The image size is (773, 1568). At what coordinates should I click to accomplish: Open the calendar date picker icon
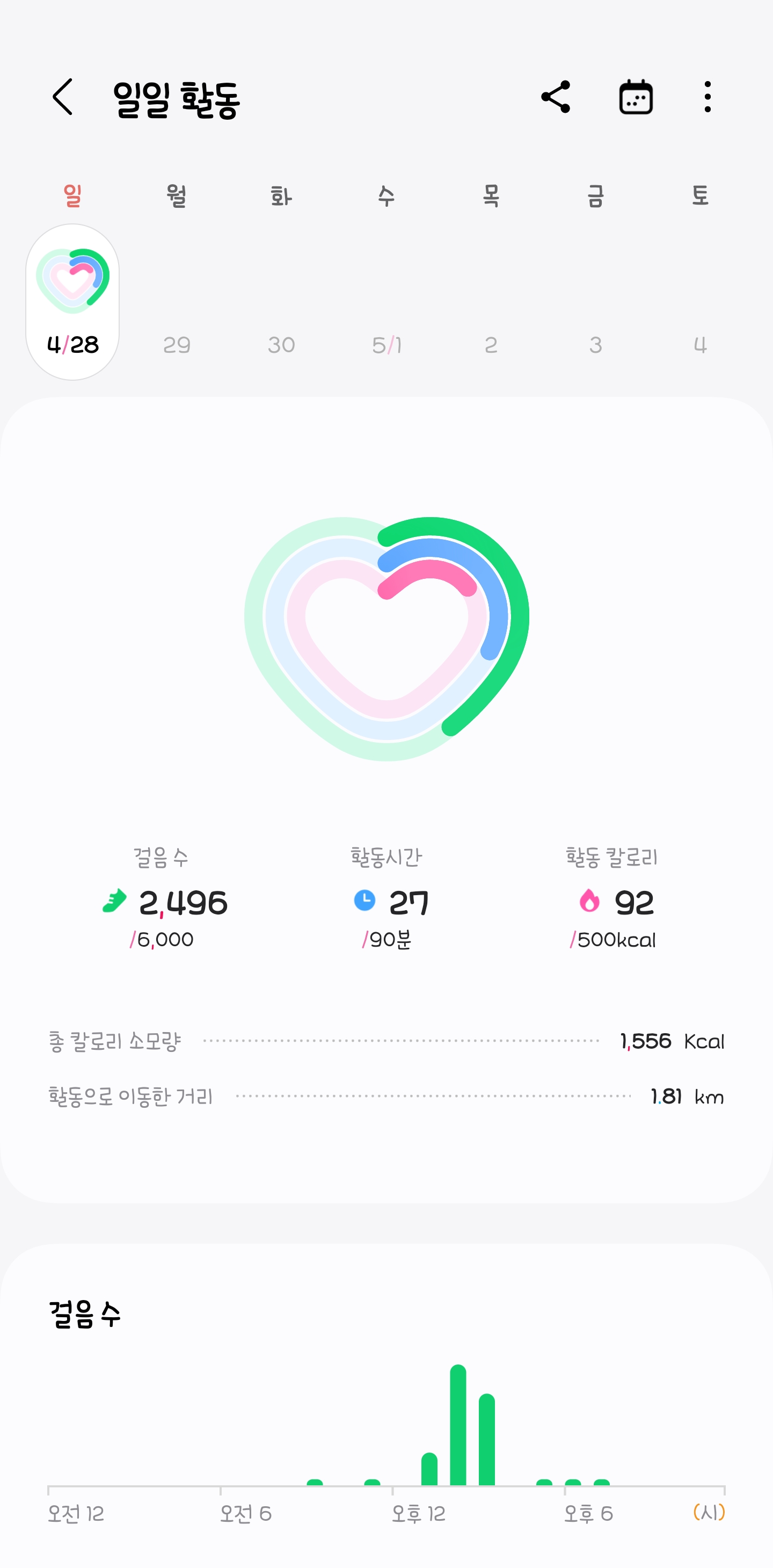tap(636, 97)
